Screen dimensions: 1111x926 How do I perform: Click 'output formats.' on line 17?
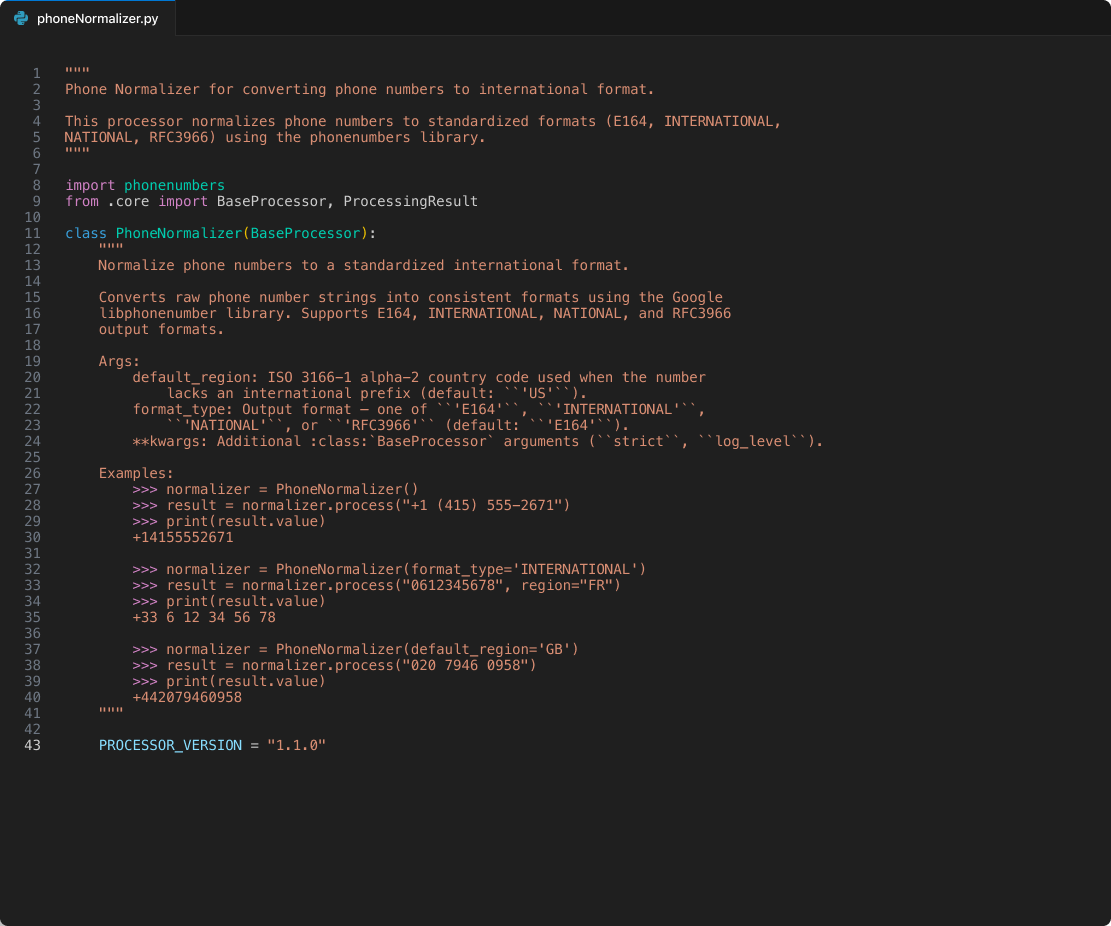pyautogui.click(x=162, y=329)
